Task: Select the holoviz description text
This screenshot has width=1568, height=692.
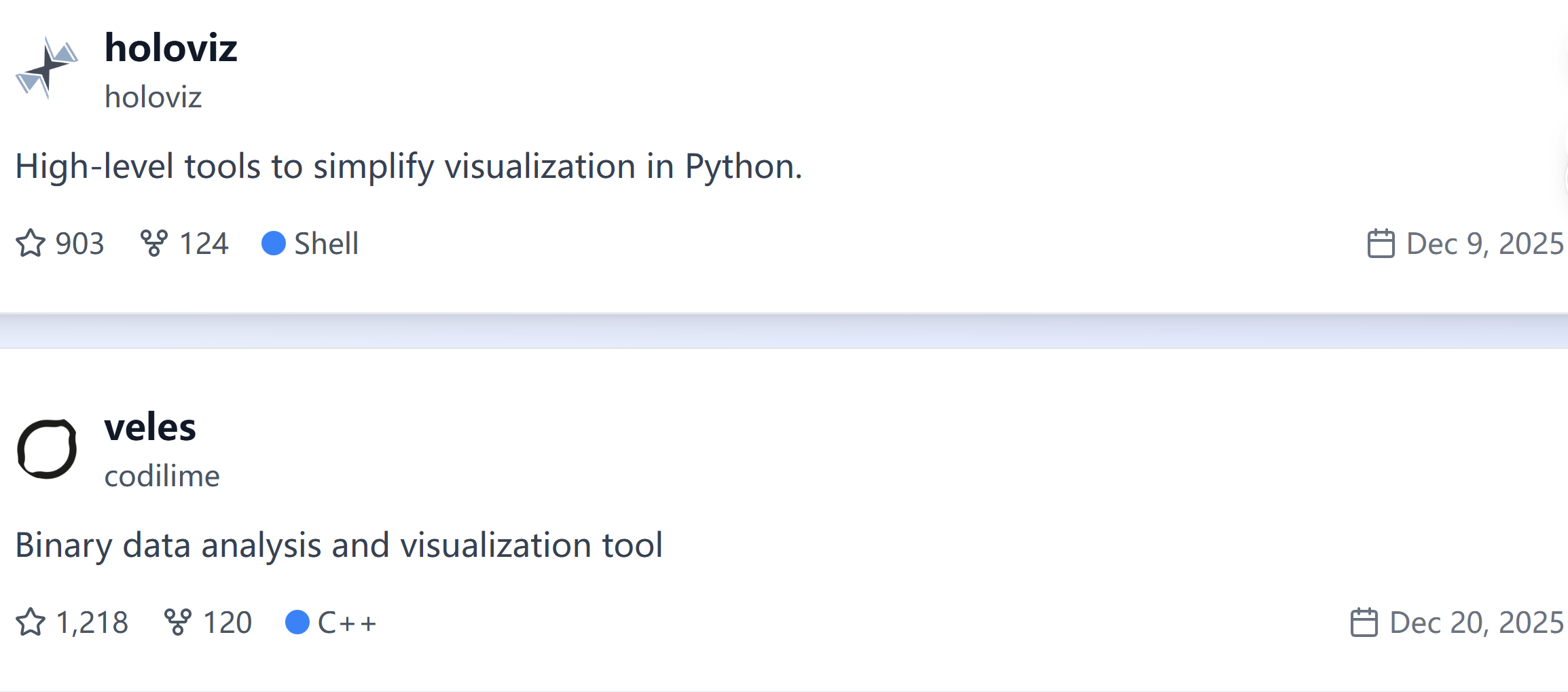Action: 409,166
